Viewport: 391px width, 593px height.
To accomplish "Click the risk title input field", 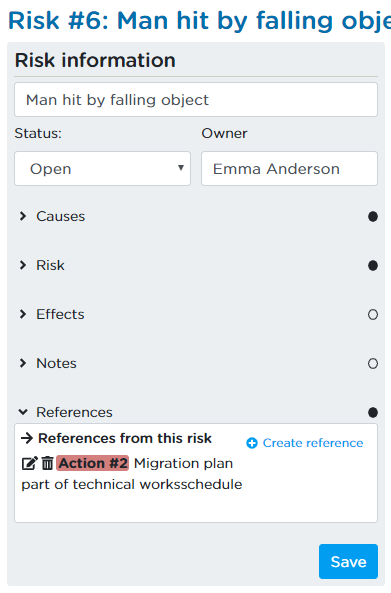I will (196, 100).
